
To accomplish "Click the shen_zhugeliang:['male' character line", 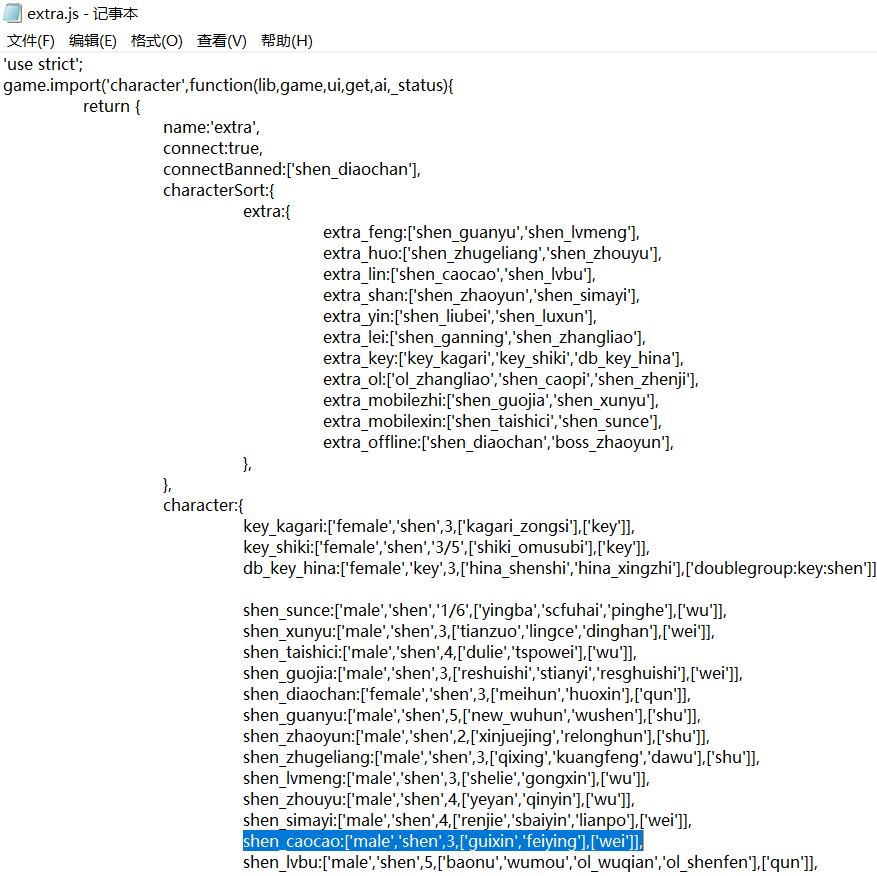I will click(501, 757).
